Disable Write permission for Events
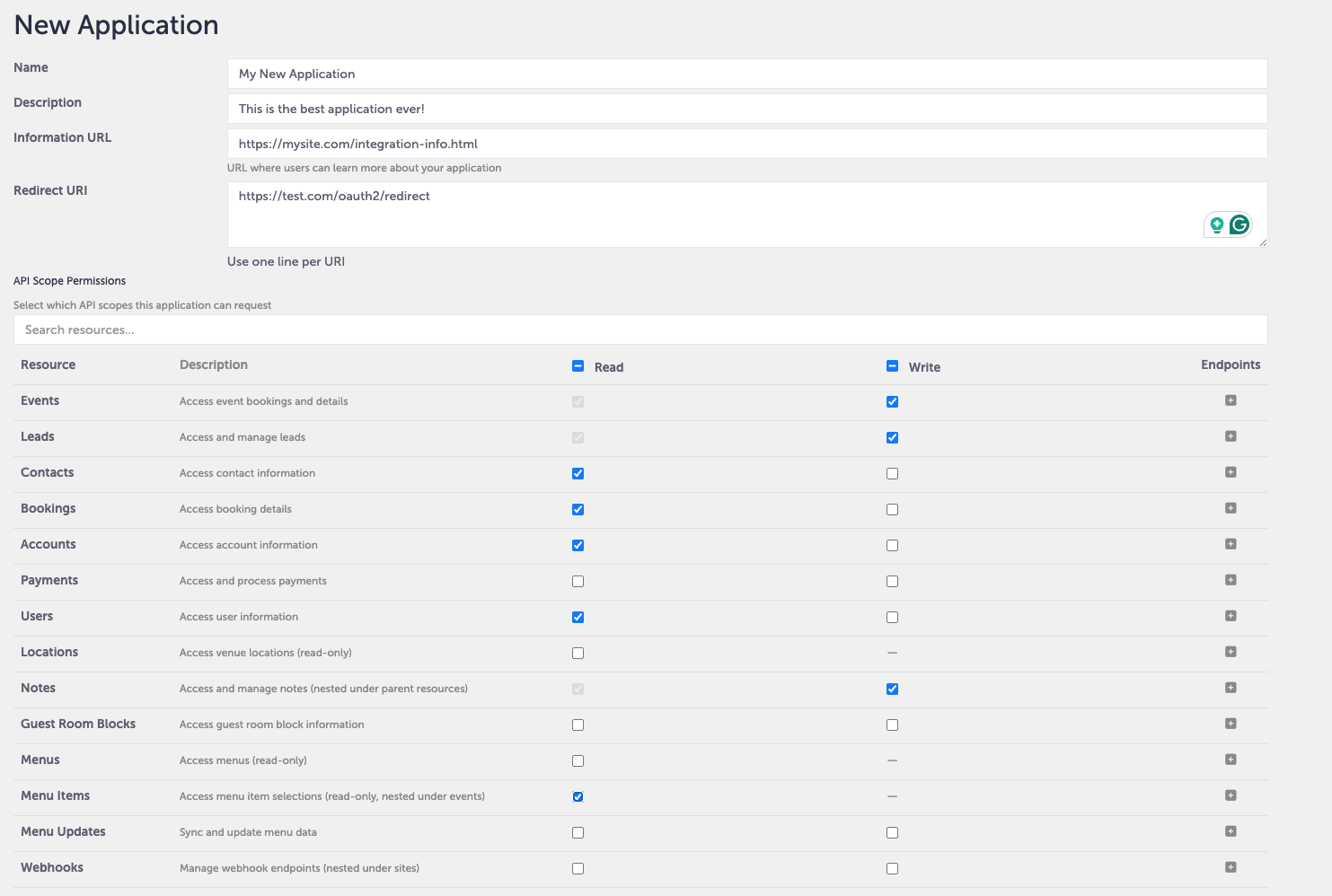This screenshot has width=1332, height=896. 892,401
